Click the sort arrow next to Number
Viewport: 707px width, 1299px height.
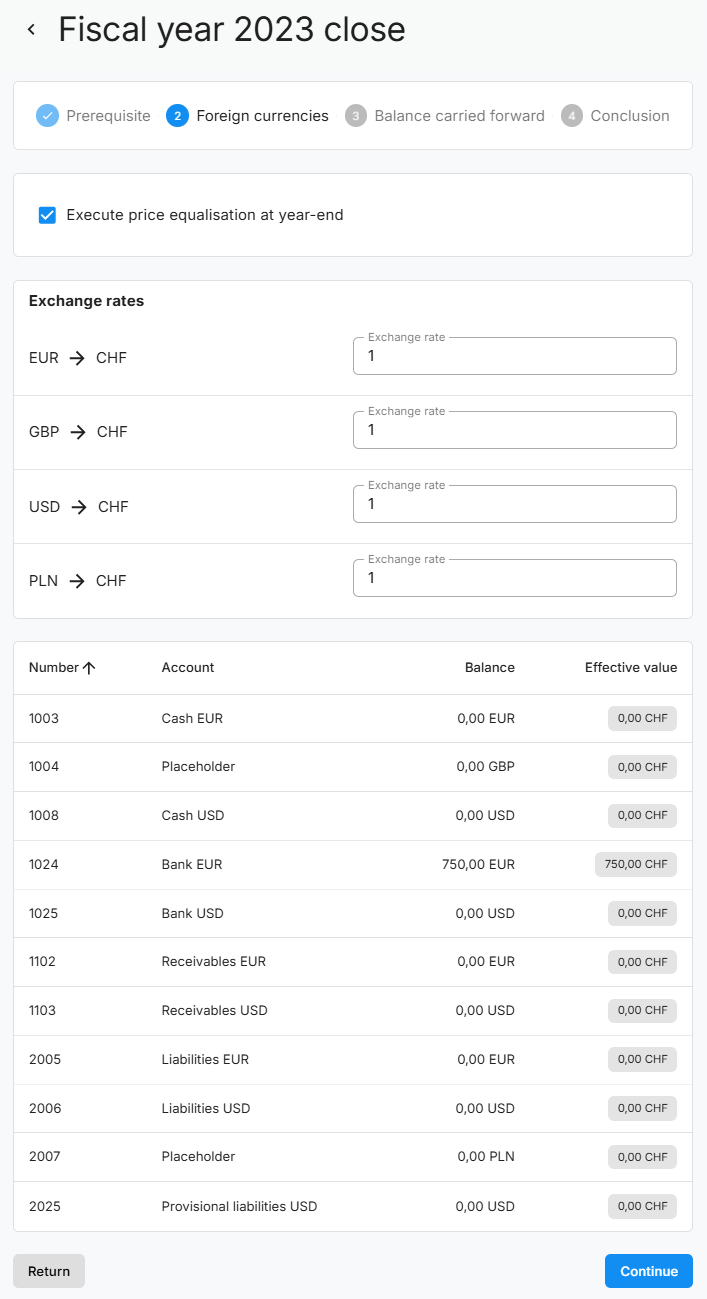click(x=89, y=668)
